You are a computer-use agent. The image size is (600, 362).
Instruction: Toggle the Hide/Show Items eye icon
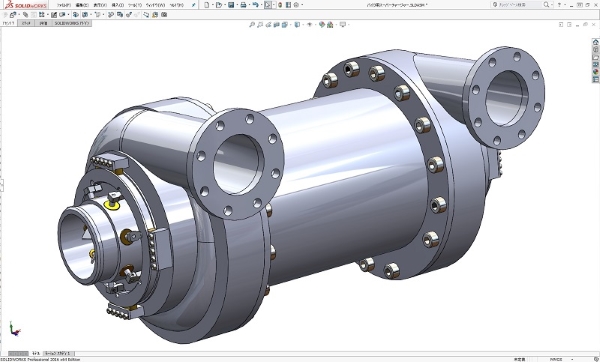pos(310,24)
